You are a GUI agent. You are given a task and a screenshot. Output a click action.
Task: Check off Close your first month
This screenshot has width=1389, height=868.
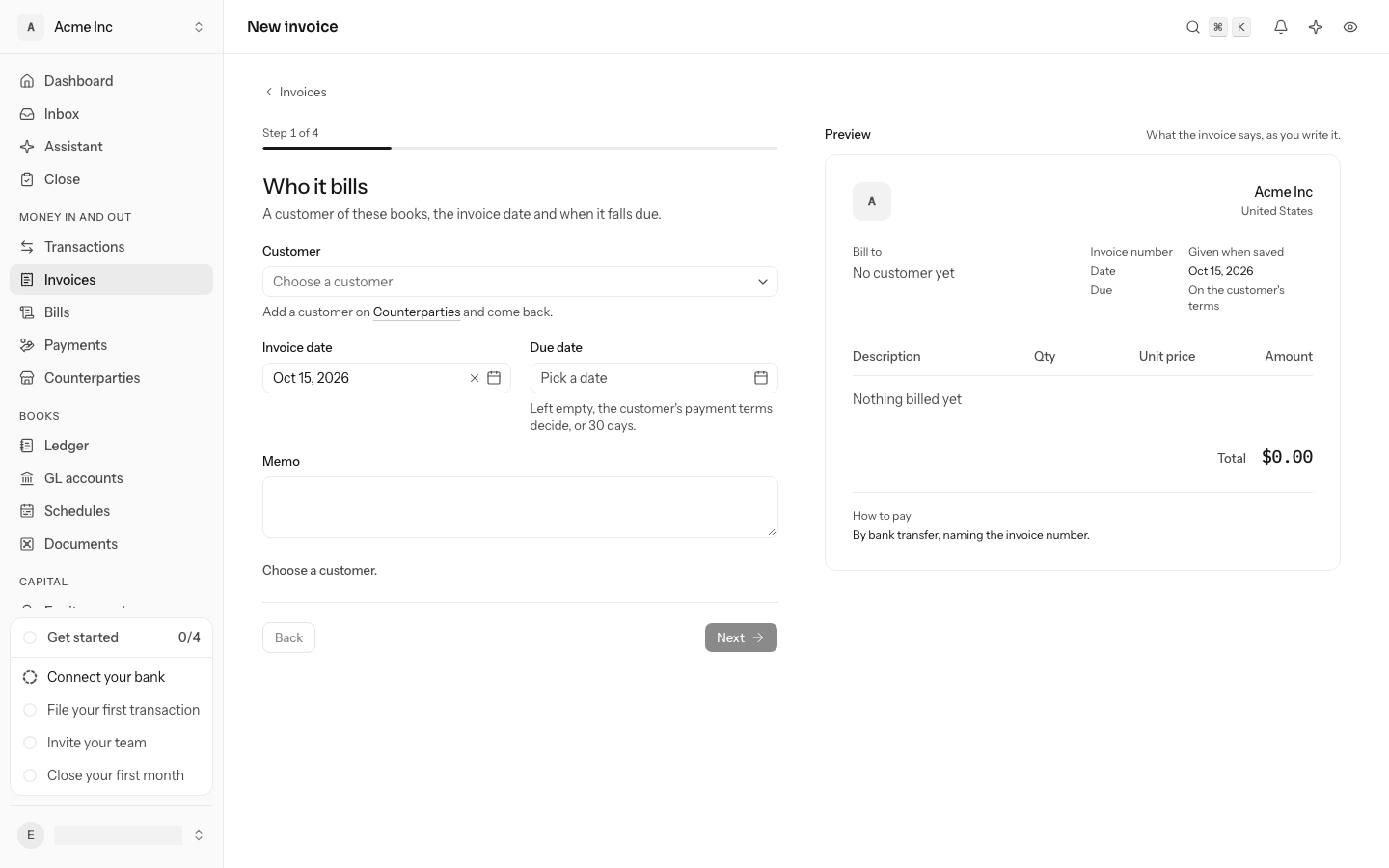coord(30,775)
